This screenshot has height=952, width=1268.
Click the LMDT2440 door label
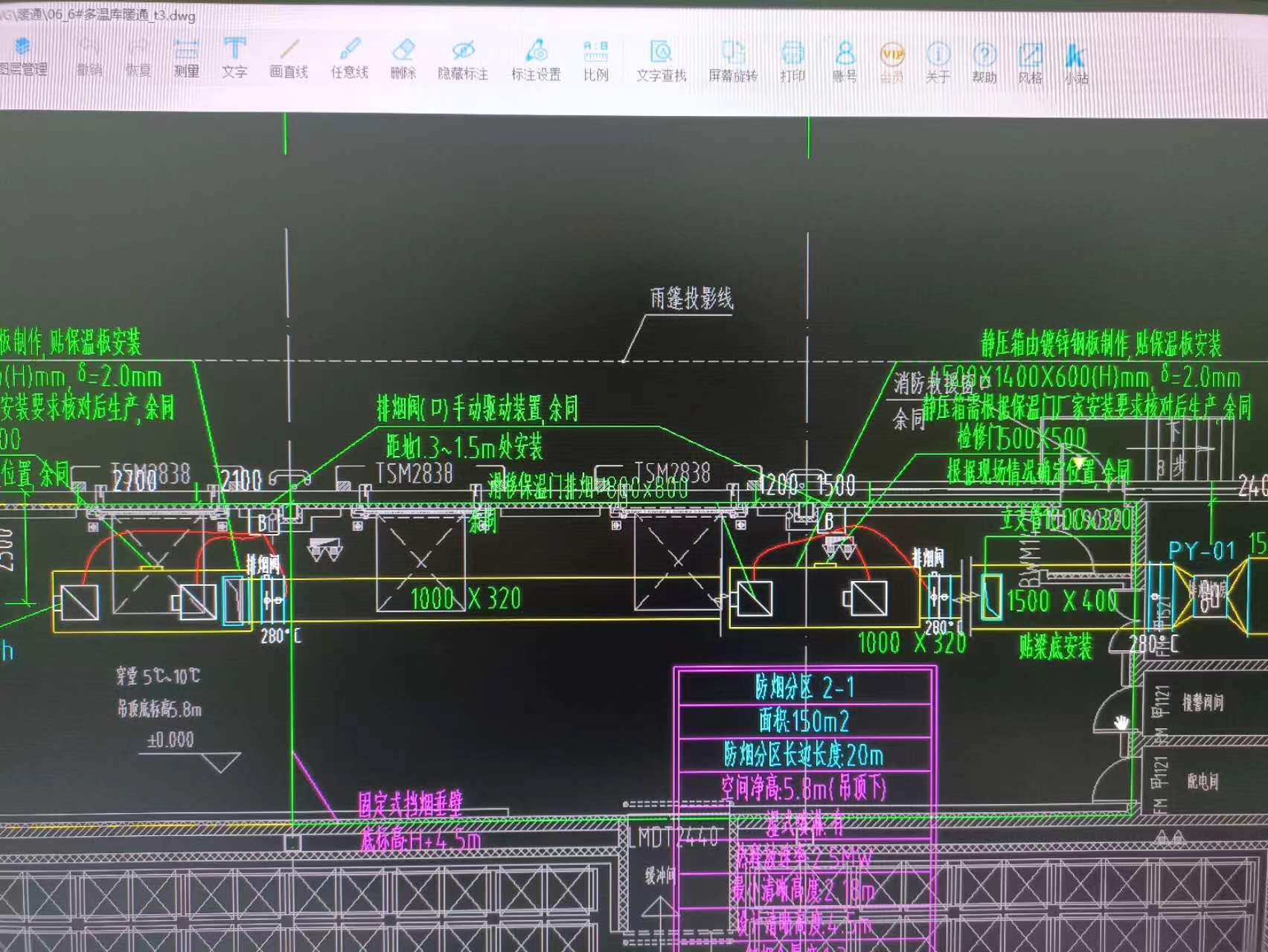[673, 837]
